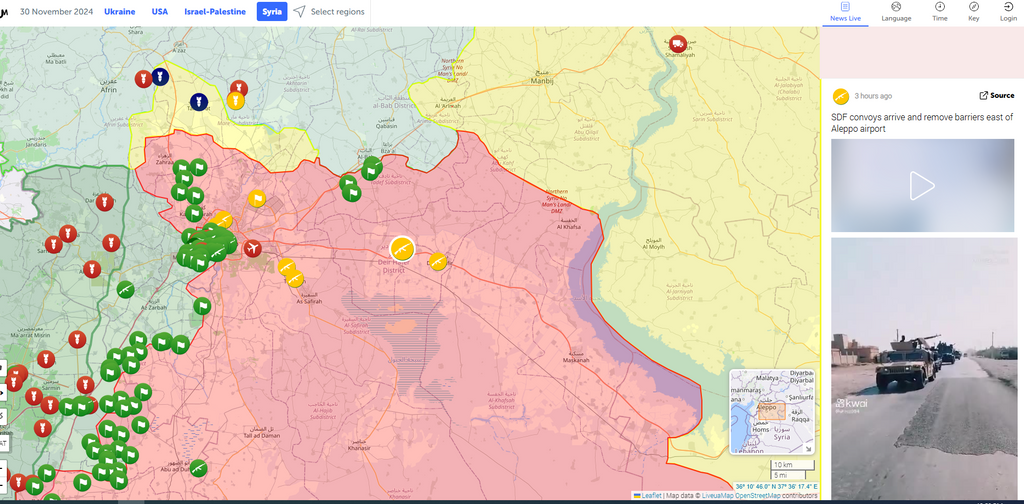Open the Time picker
This screenshot has width=1024, height=504.
pyautogui.click(x=940, y=12)
